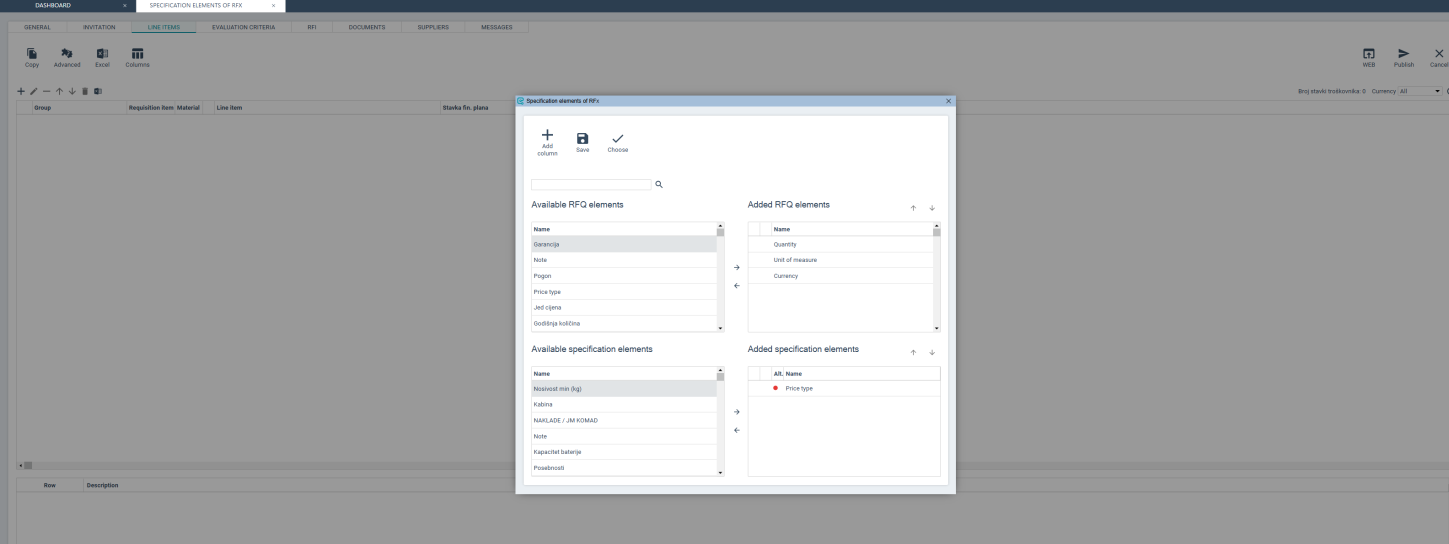The width and height of the screenshot is (1449, 544).
Task: Click the red Alt. dot beside Price type
Action: [775, 388]
